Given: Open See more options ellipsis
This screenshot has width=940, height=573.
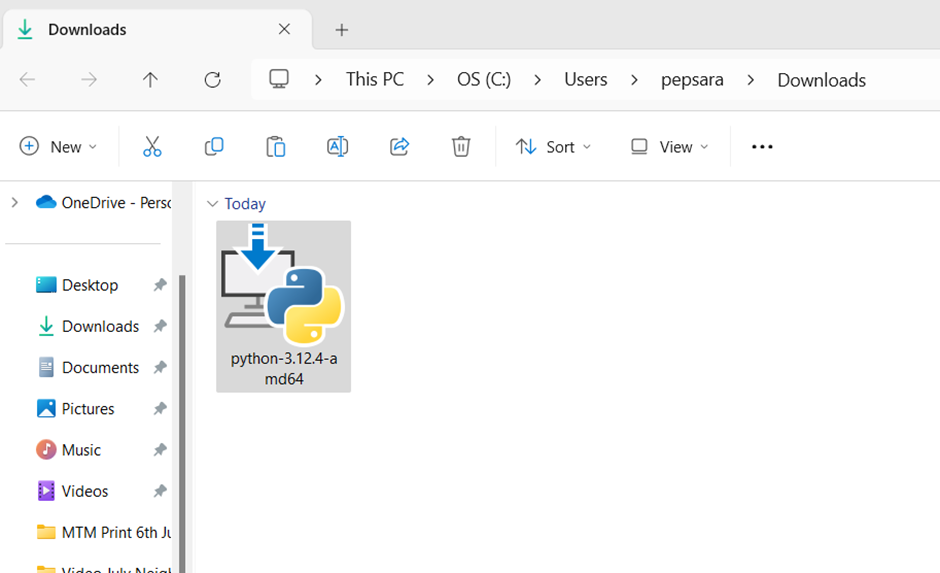Looking at the screenshot, I should (762, 146).
